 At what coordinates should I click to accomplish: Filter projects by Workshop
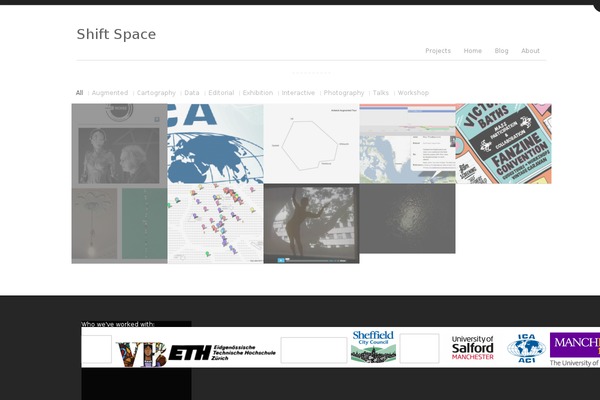tap(413, 93)
